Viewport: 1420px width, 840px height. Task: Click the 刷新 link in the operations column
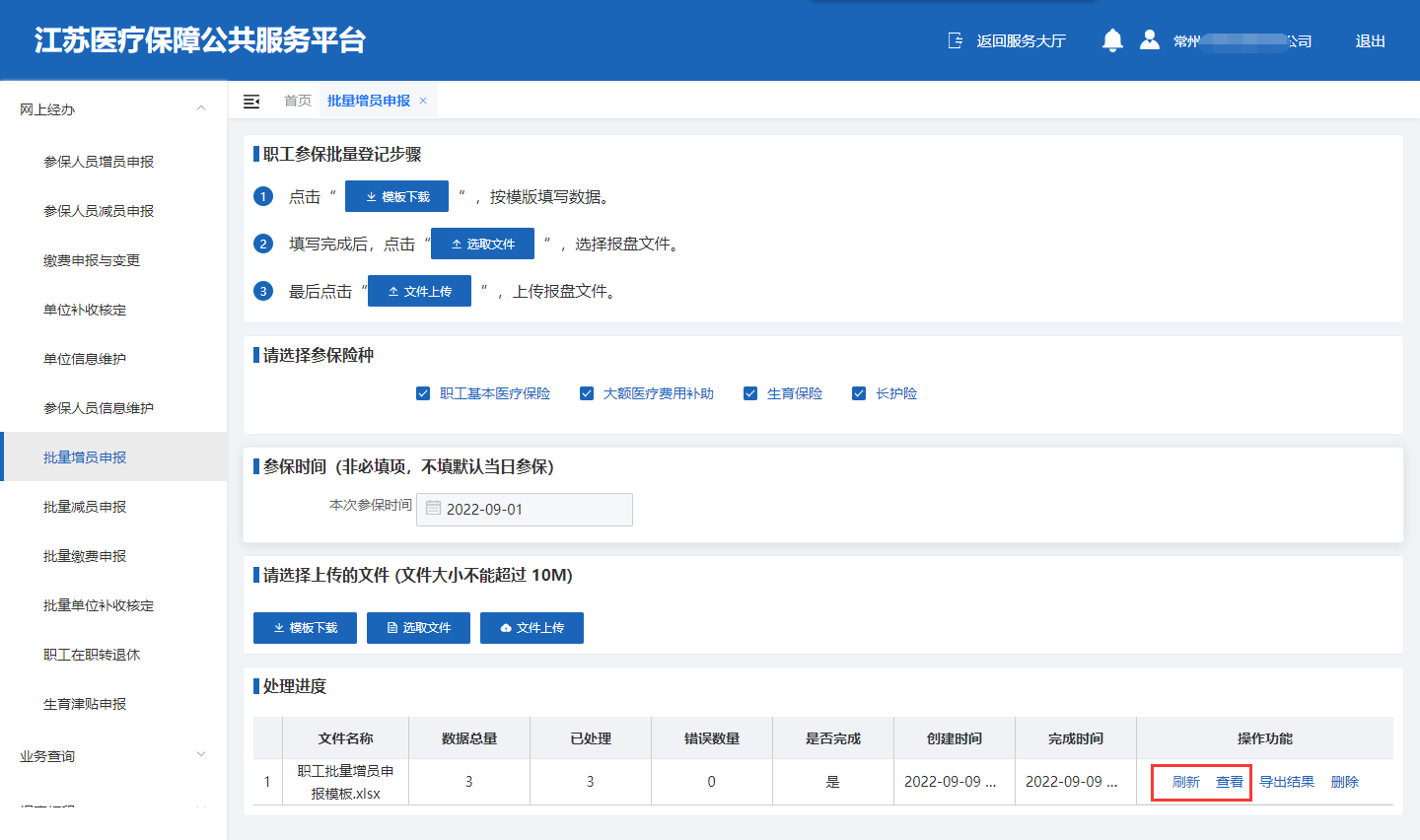1185,782
